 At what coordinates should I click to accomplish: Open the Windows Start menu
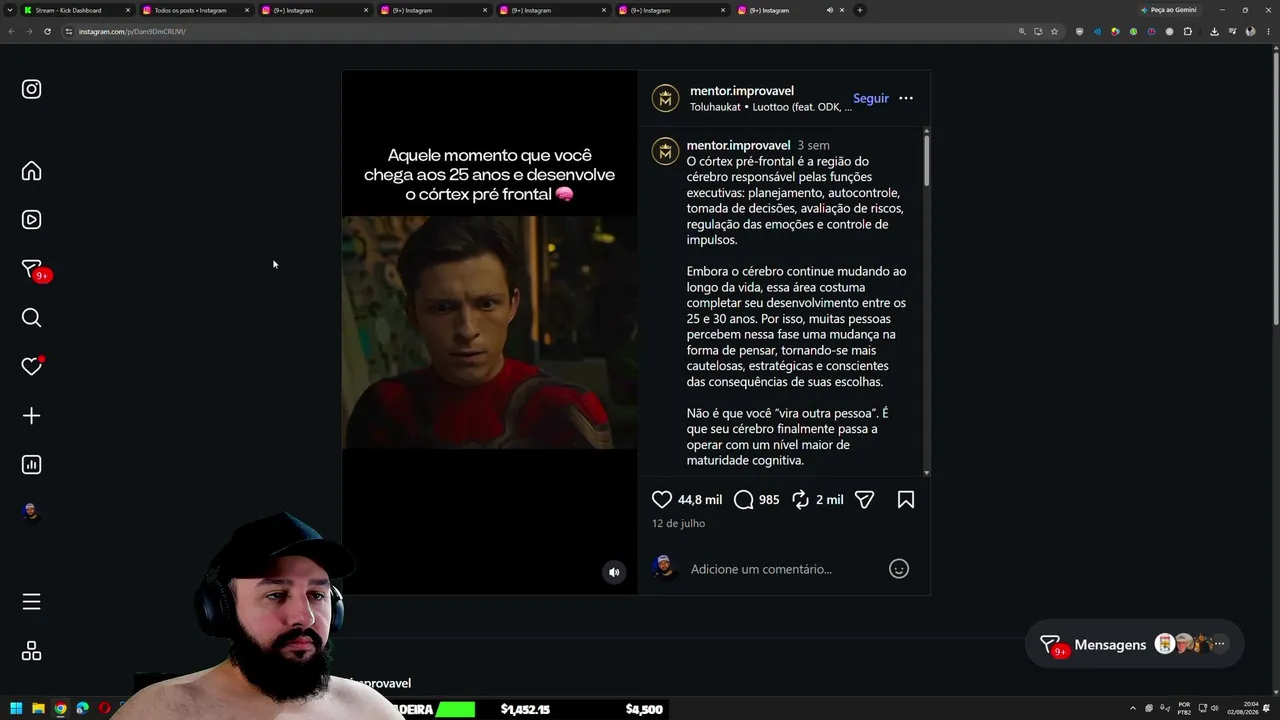pos(17,709)
